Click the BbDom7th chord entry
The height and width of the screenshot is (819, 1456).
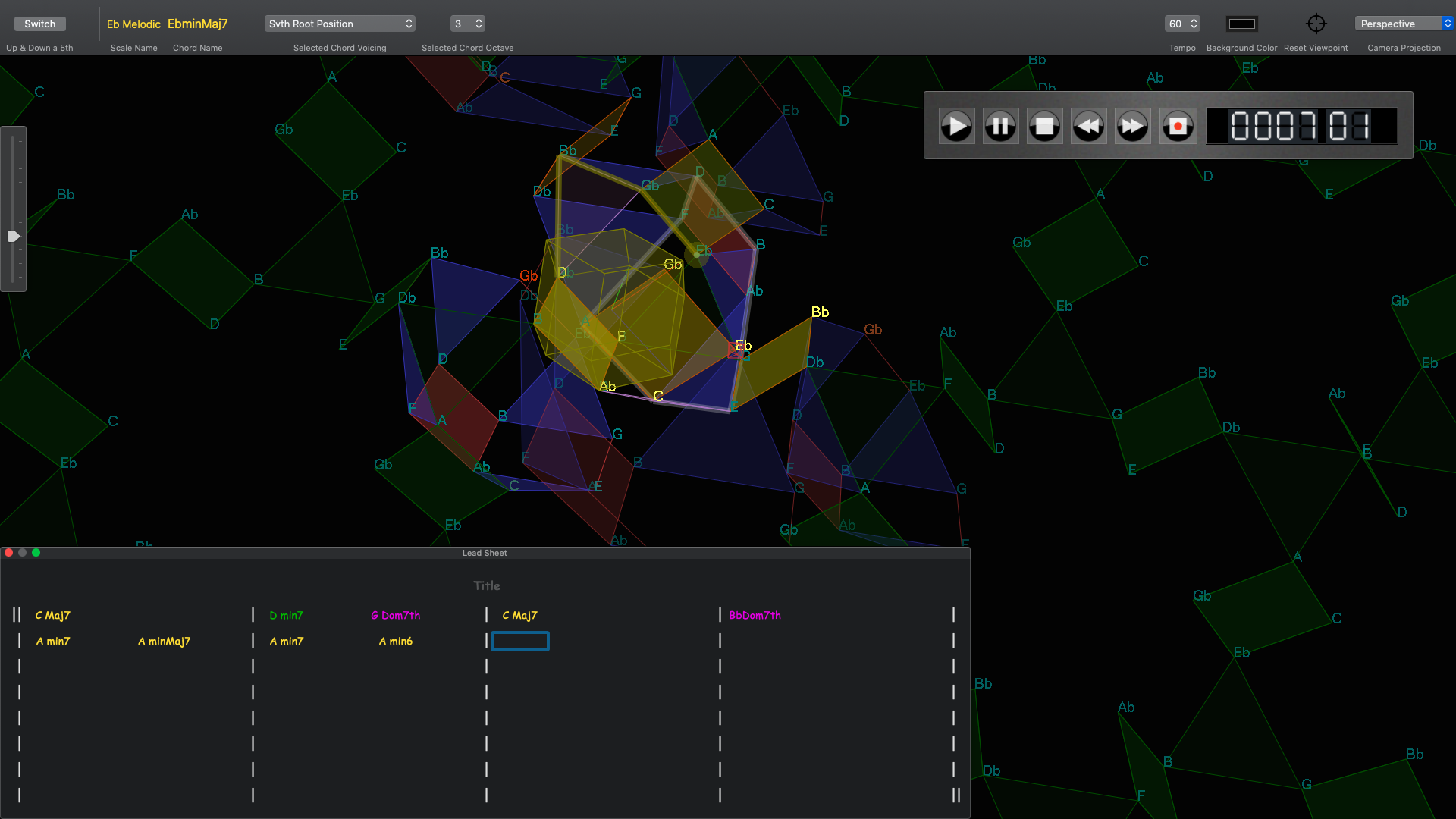(x=755, y=615)
